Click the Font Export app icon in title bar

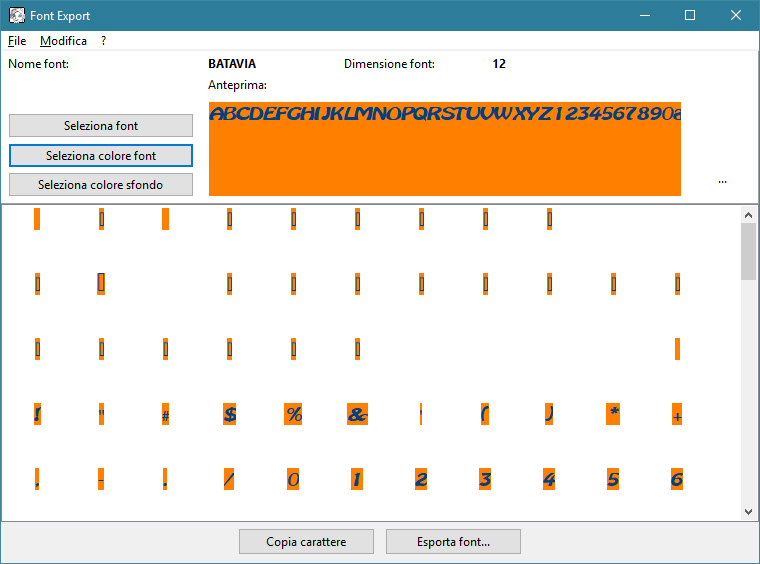[17, 16]
